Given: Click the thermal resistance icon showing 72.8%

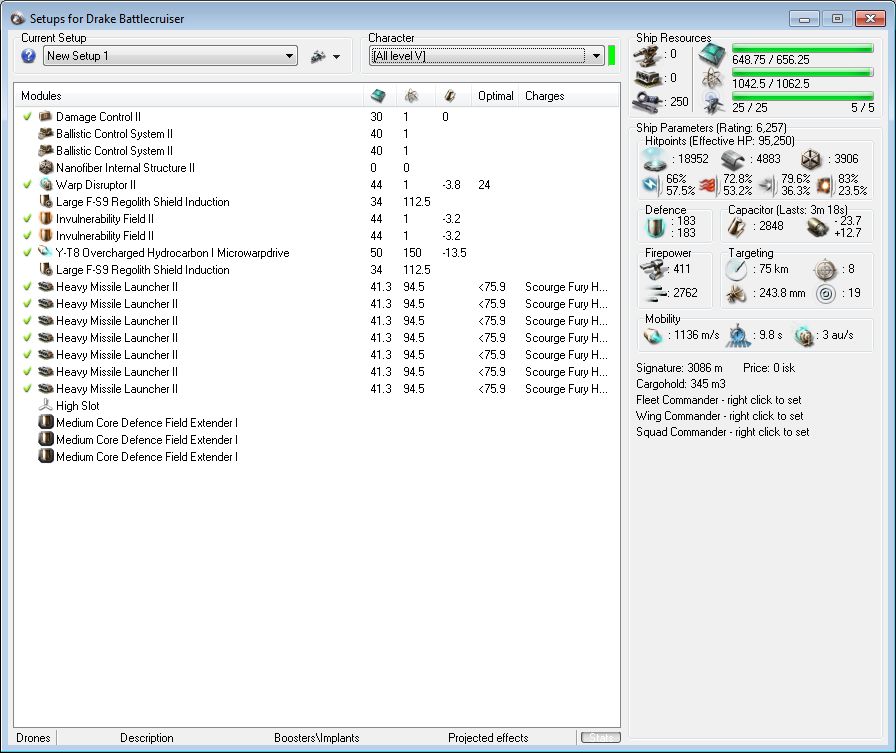Looking at the screenshot, I should click(x=708, y=185).
